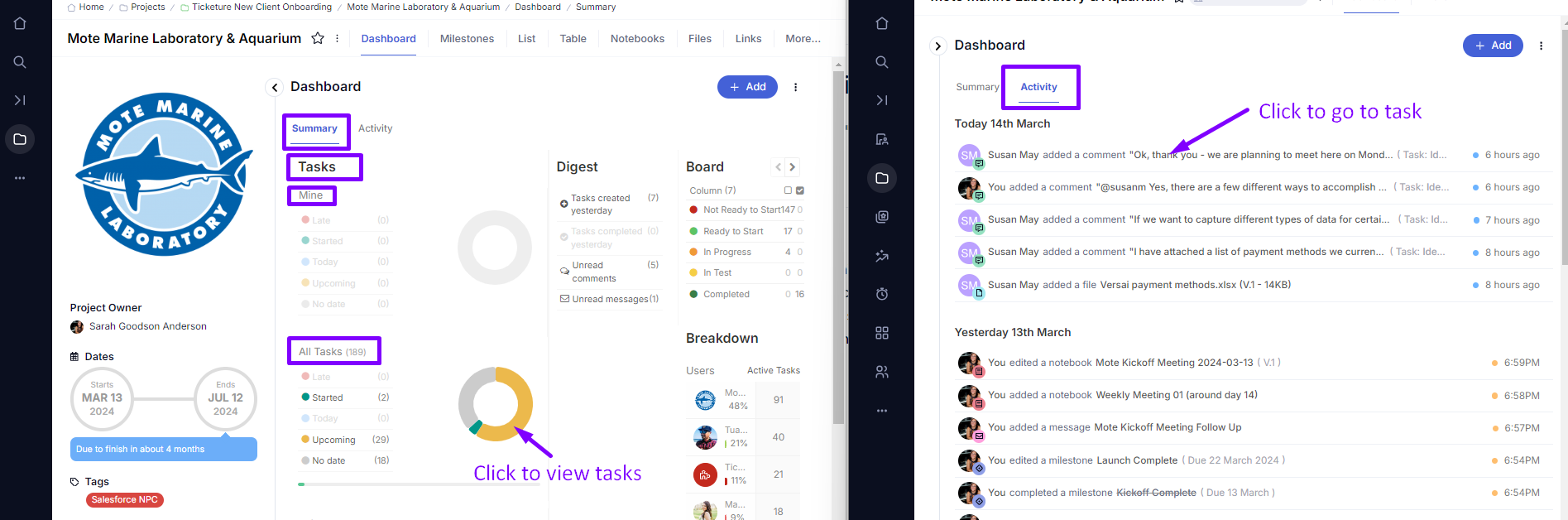Open timer stopwatch icon in right sidebar
The image size is (1568, 520).
pyautogui.click(x=882, y=294)
